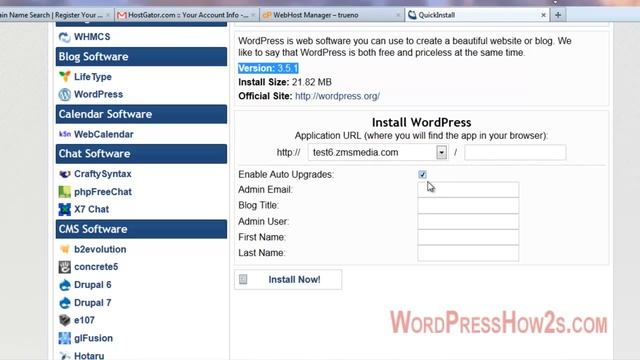Viewport: 640px width, 360px height.
Task: Click the Install Now! button
Action: point(288,280)
